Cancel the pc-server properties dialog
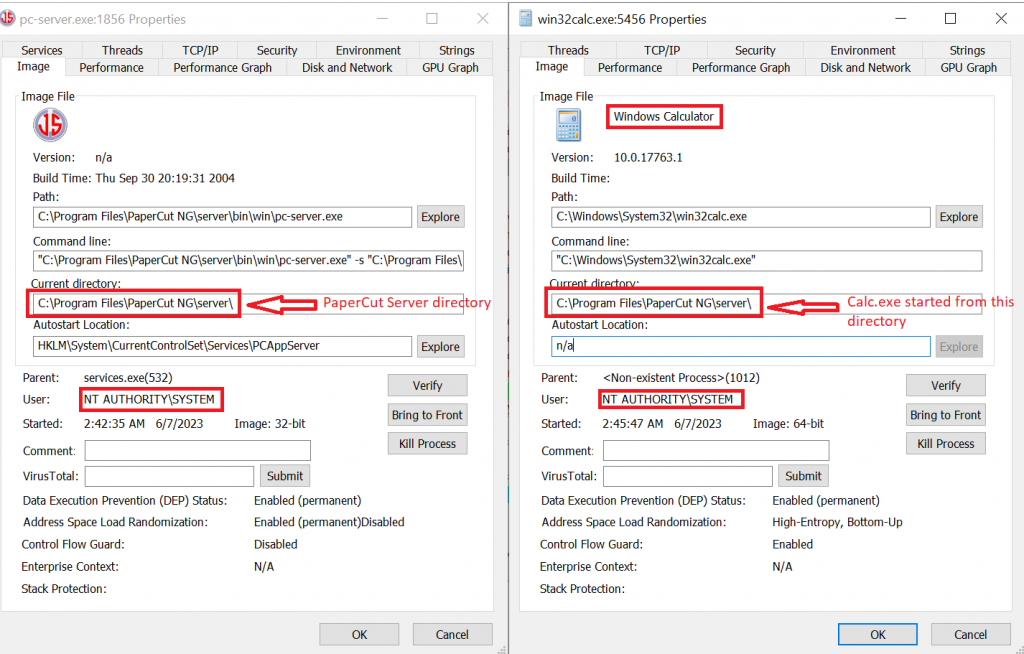This screenshot has height=654, width=1024. (x=452, y=634)
